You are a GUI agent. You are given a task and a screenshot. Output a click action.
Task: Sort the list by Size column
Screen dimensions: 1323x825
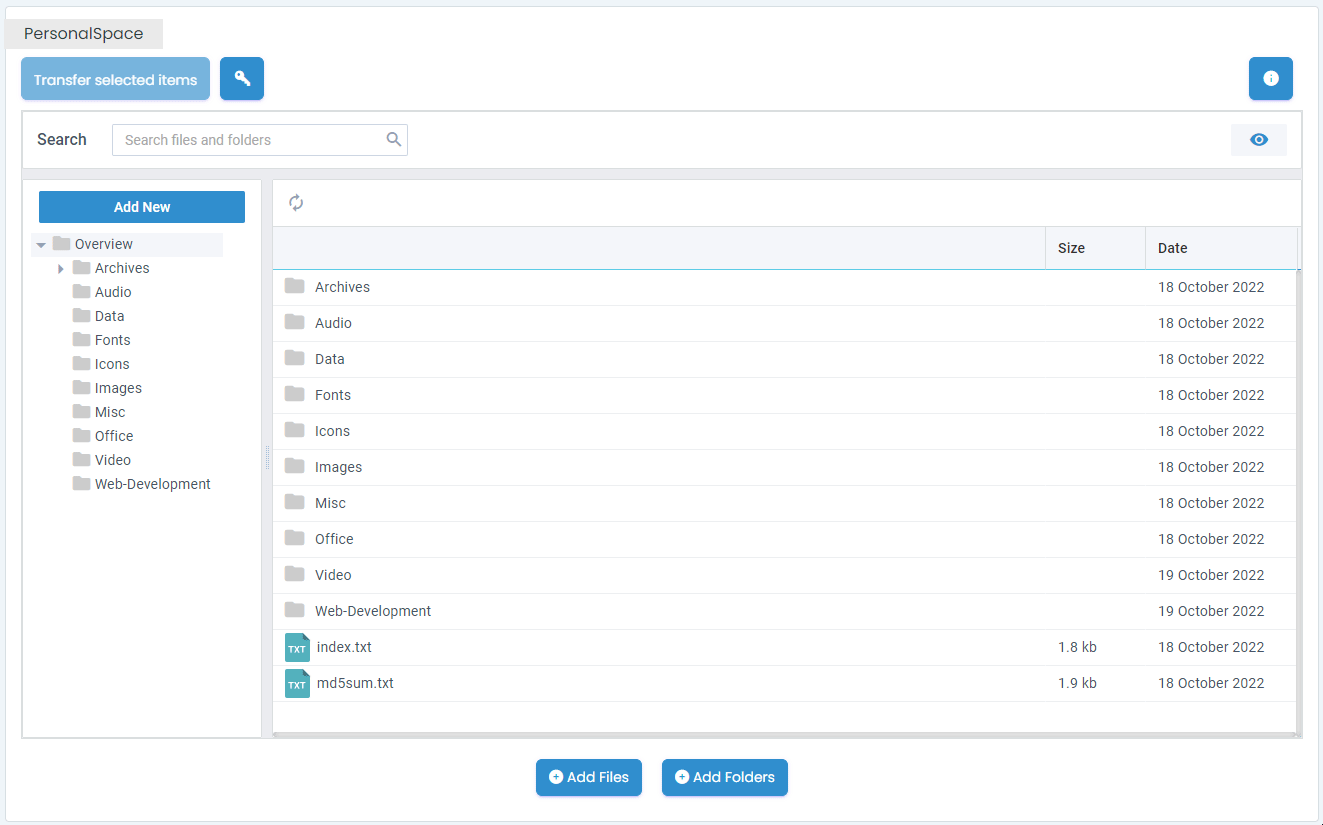click(x=1071, y=248)
